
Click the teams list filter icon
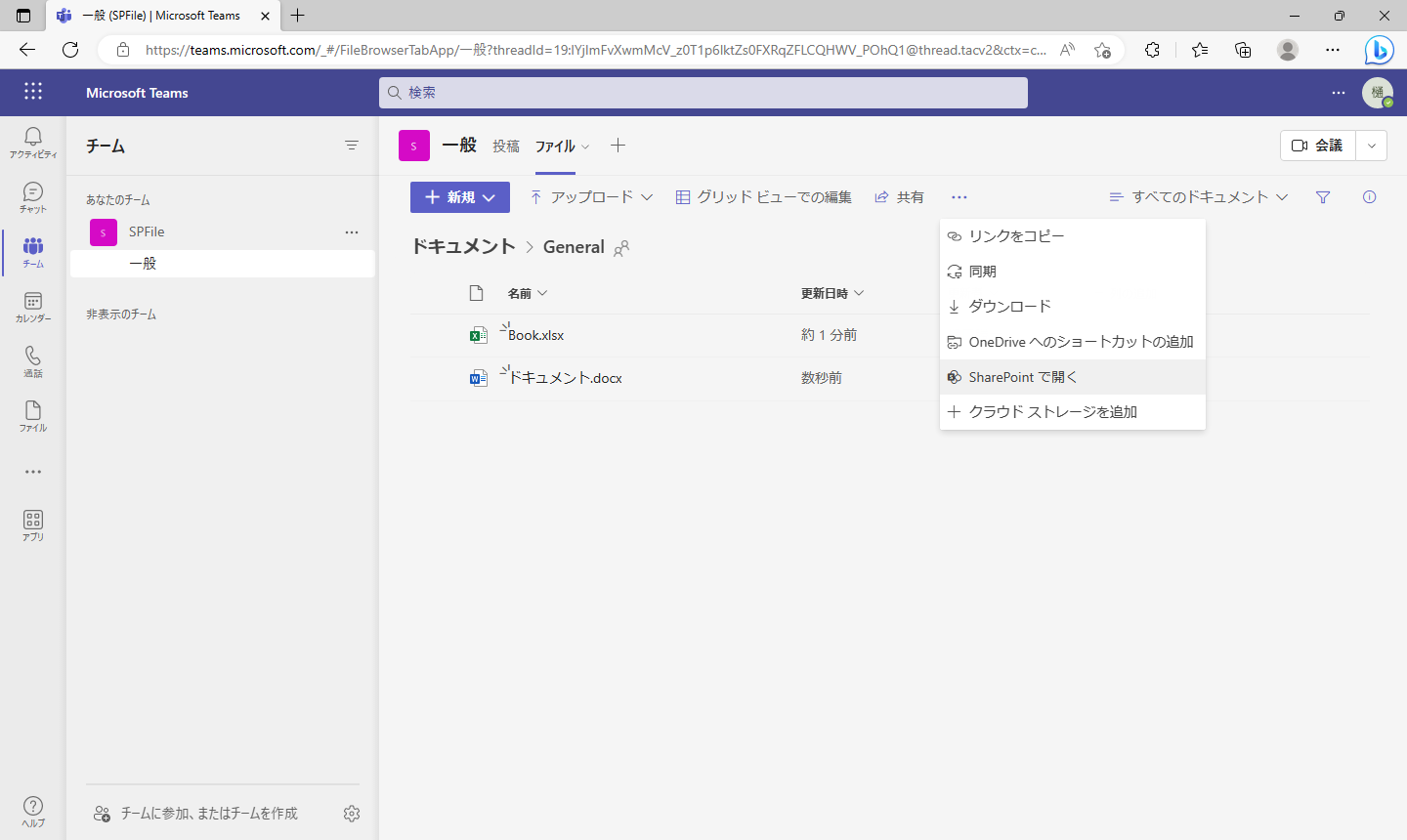click(x=352, y=146)
